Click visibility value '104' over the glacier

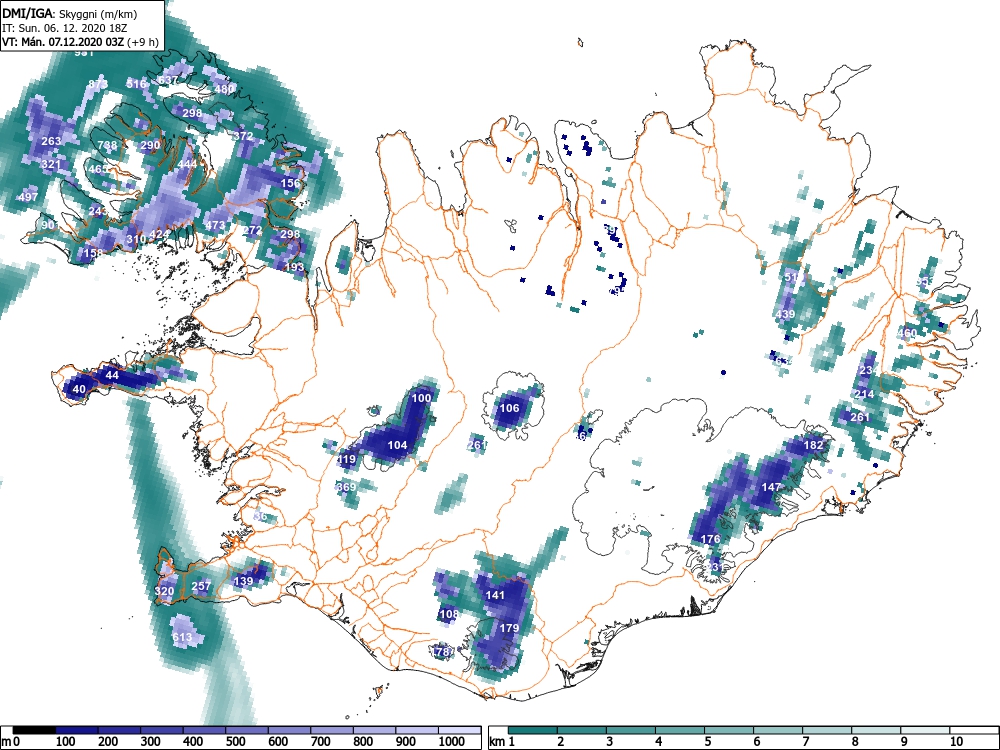[x=397, y=445]
